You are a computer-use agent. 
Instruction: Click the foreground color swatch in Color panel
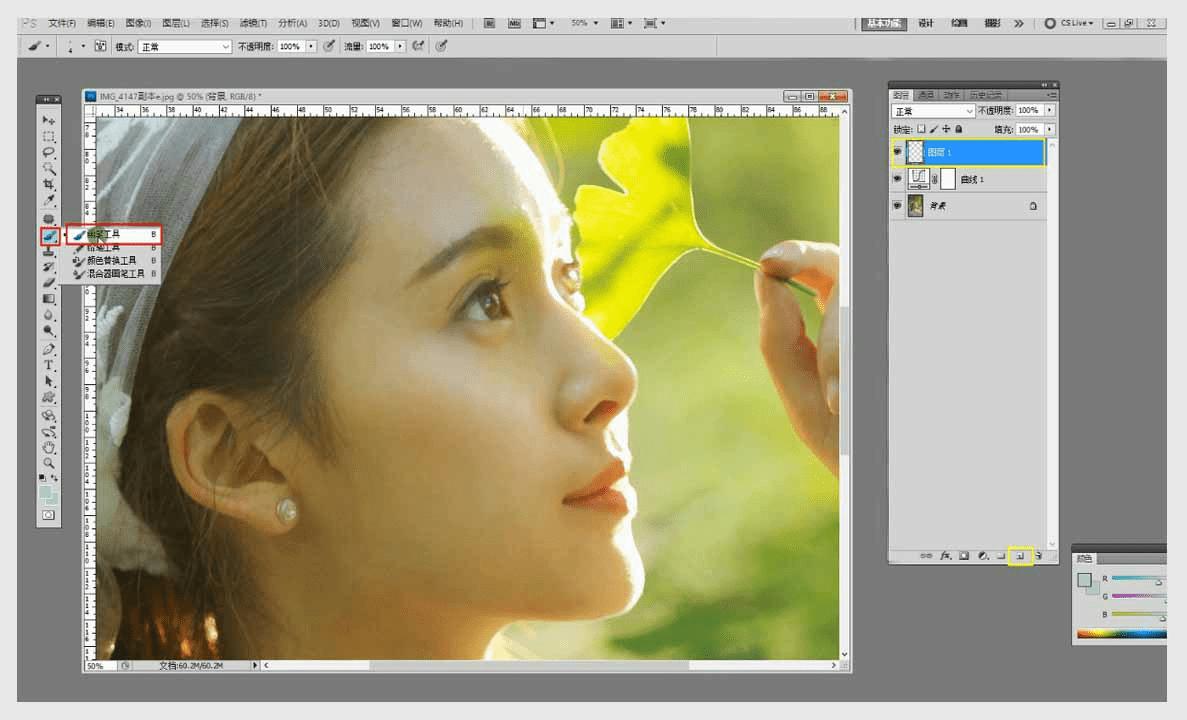[1084, 580]
